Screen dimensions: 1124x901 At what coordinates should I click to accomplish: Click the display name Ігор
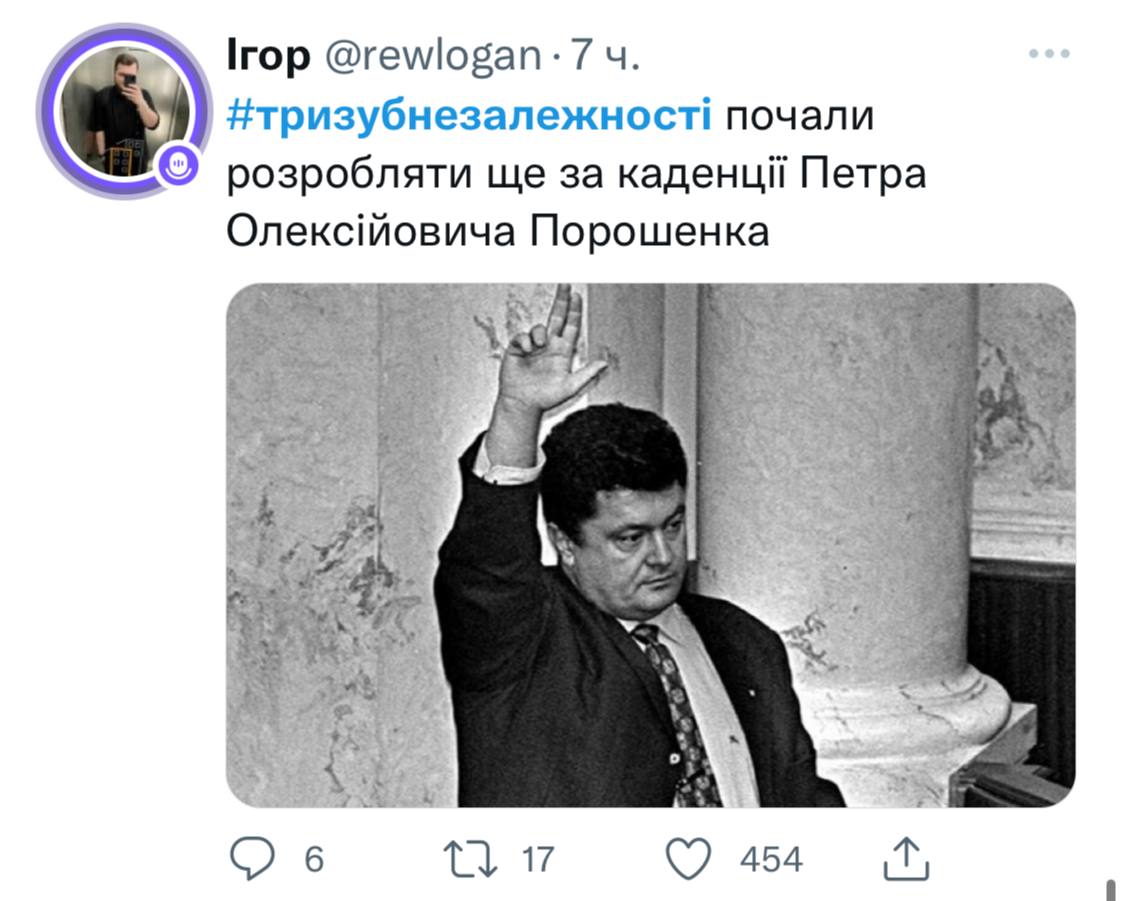pos(268,55)
